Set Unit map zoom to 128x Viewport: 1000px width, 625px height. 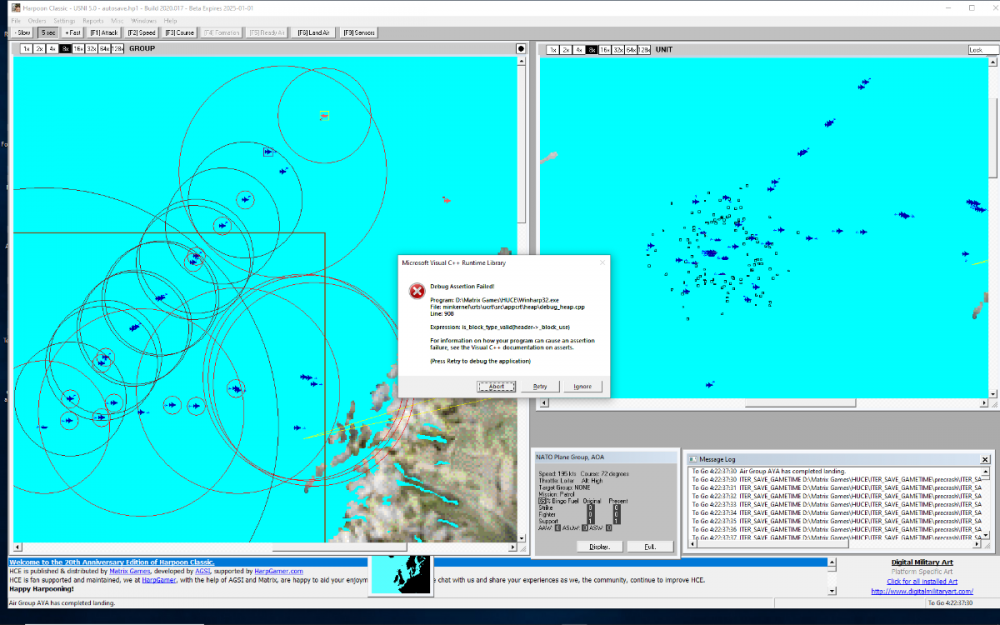[644, 50]
